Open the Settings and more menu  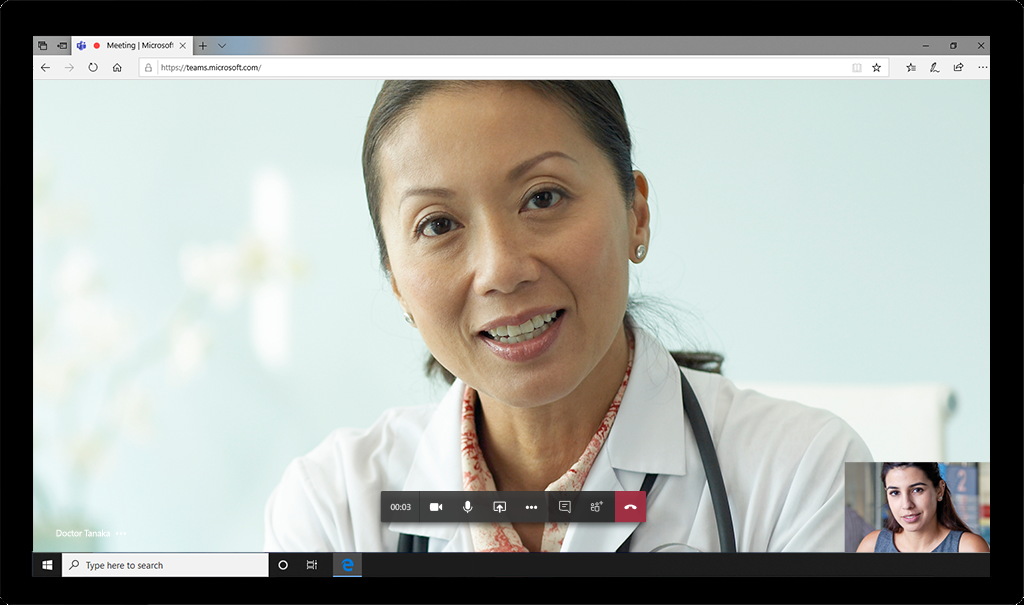982,67
